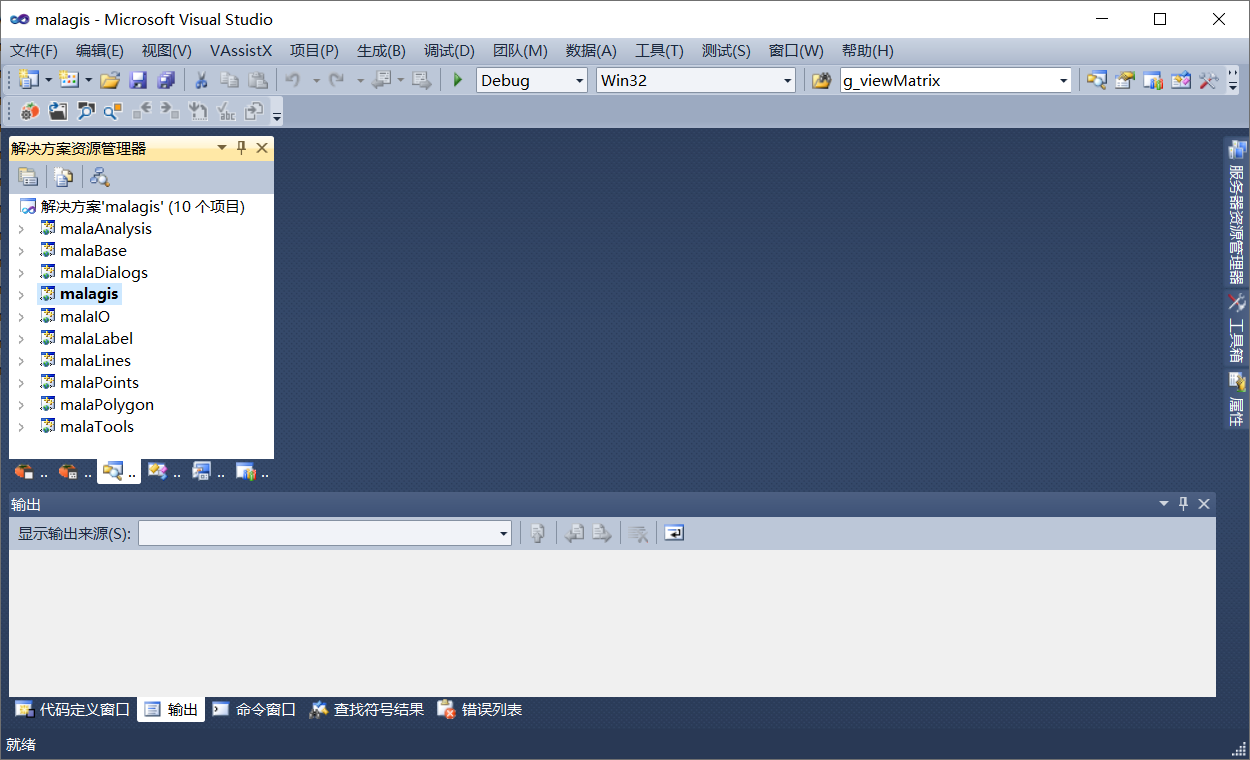This screenshot has height=760, width=1250.
Task: Open the New Project dropdown arrow
Action: click(x=48, y=80)
